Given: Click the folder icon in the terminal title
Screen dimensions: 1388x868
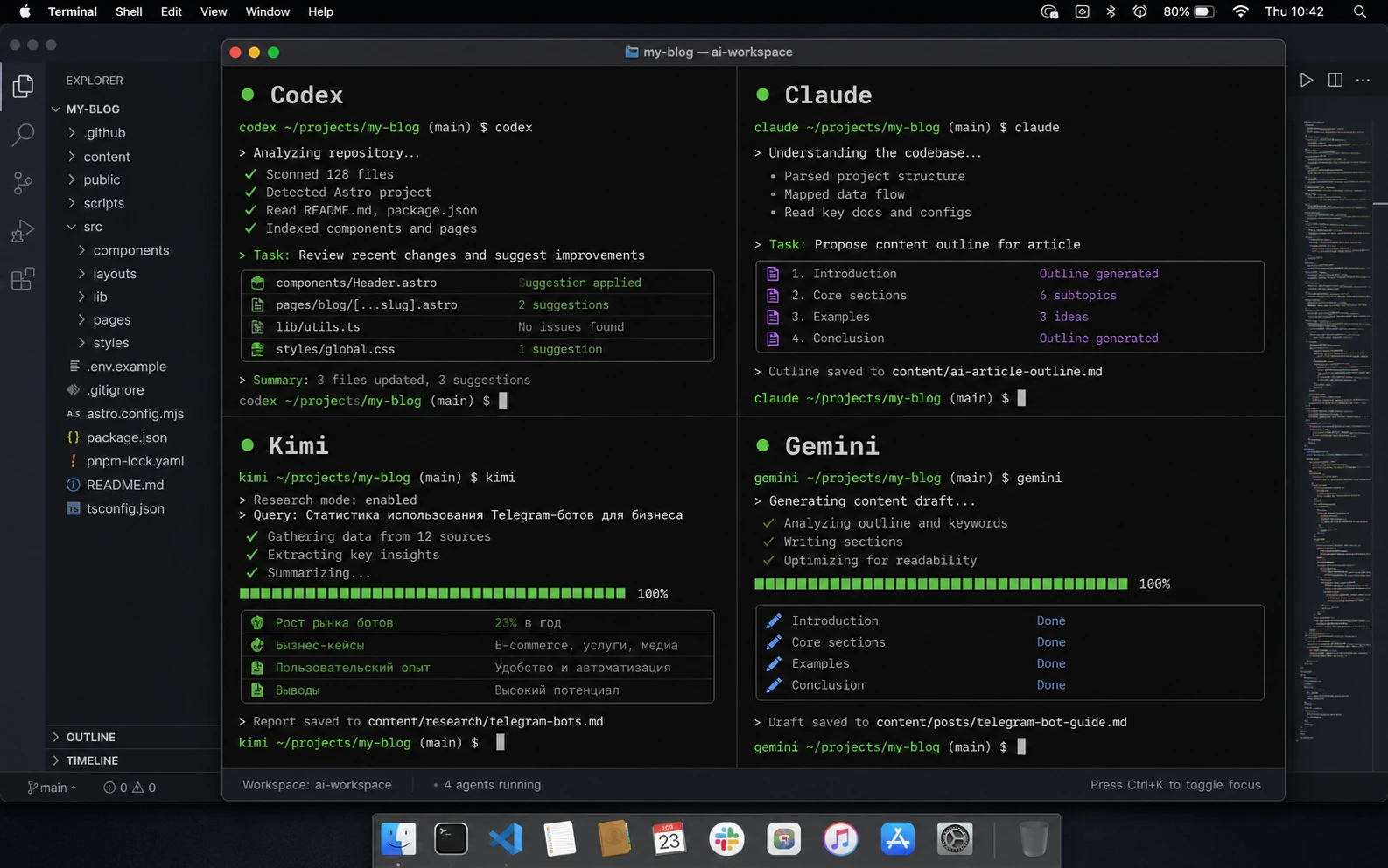Looking at the screenshot, I should pyautogui.click(x=632, y=52).
